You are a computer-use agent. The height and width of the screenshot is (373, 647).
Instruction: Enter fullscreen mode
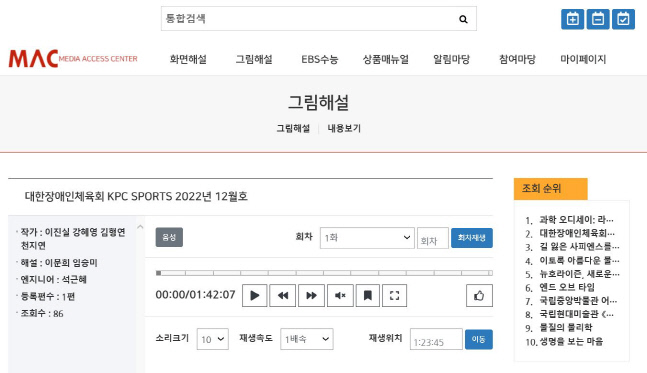(x=394, y=295)
